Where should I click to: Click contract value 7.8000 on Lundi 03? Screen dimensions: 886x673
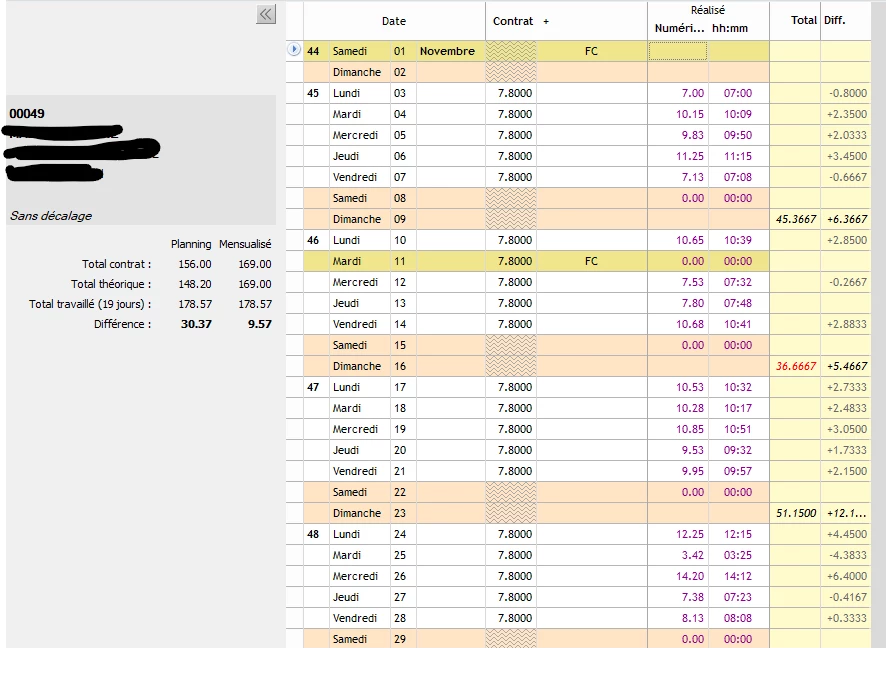pos(515,93)
